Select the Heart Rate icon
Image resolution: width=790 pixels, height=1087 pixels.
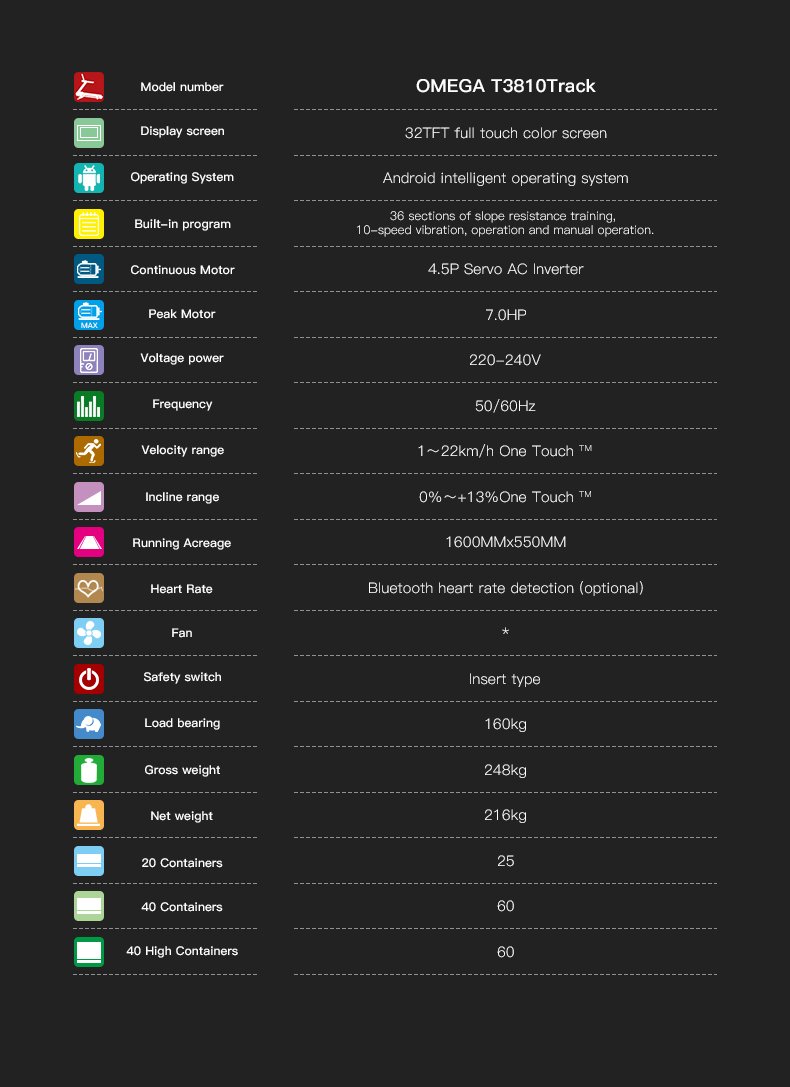click(x=89, y=588)
